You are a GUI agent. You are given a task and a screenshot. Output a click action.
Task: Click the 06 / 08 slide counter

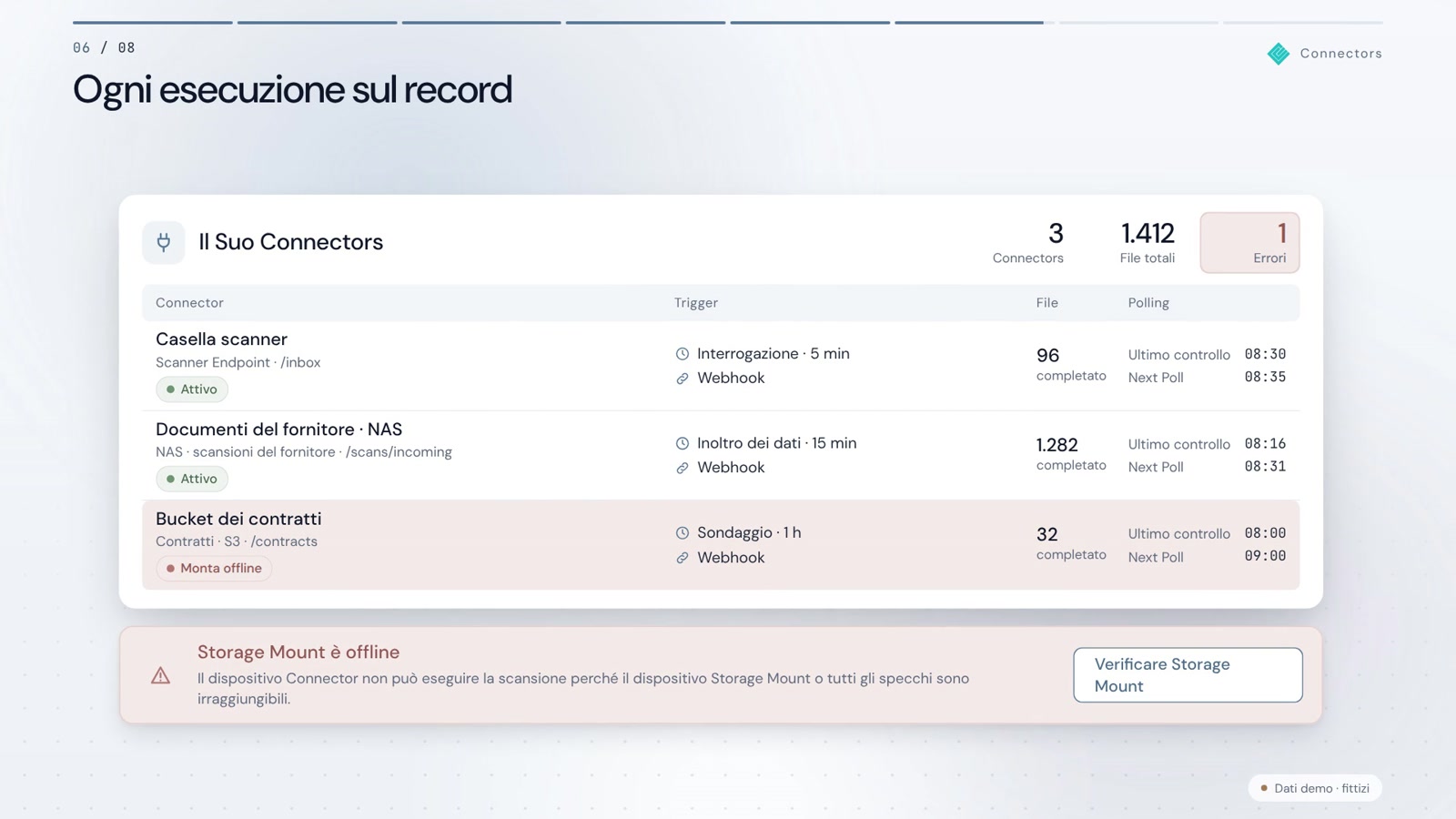(104, 48)
